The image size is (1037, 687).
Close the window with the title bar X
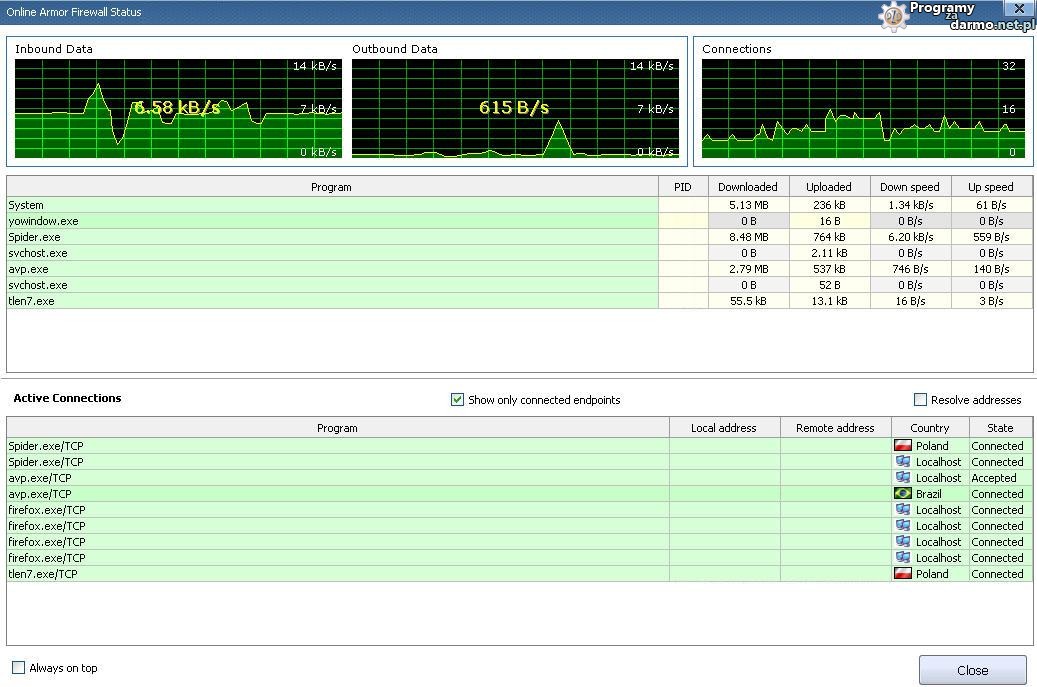pos(1018,9)
